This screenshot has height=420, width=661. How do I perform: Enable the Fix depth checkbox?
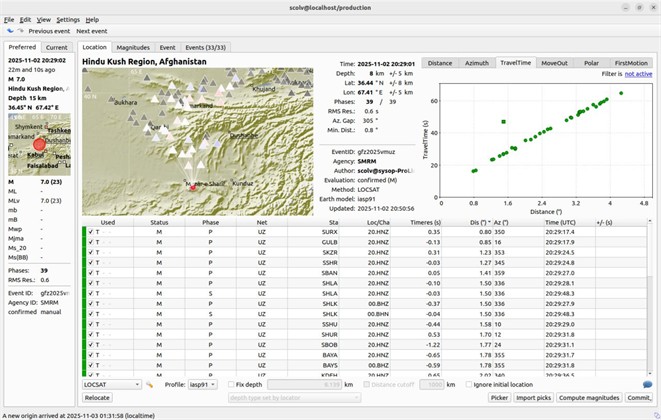click(231, 385)
